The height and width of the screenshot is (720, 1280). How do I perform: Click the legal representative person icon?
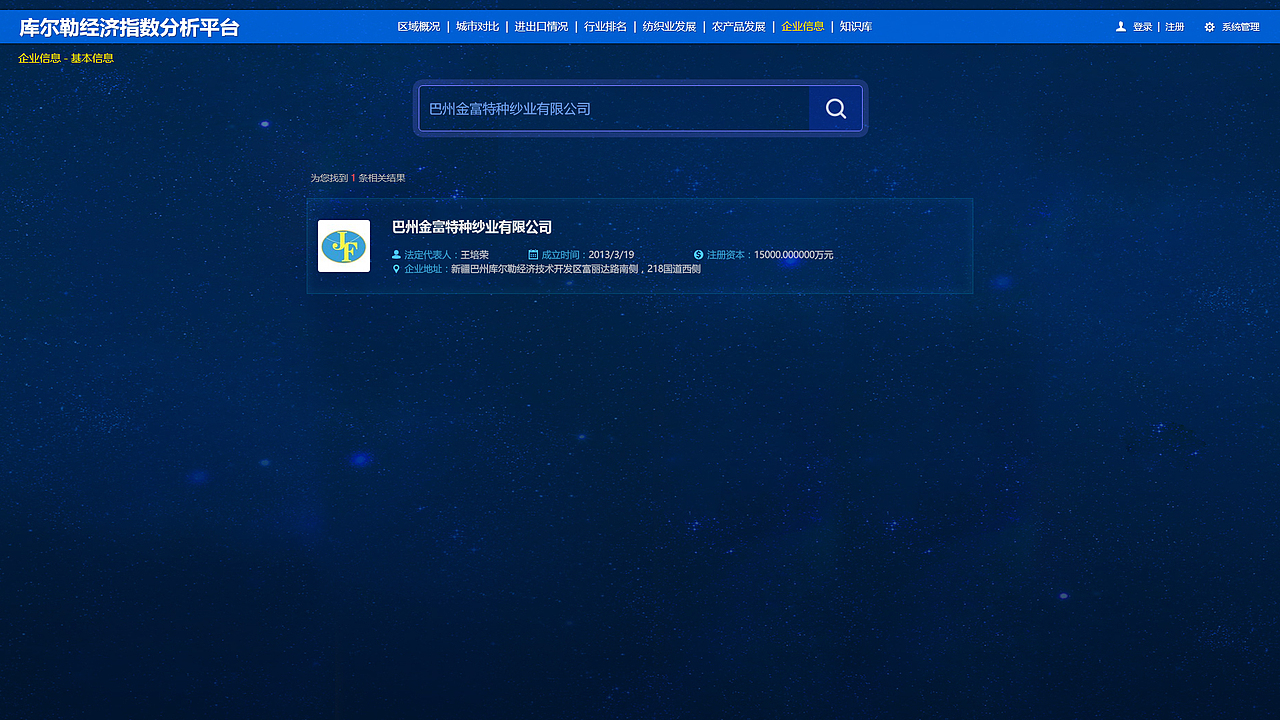point(396,255)
